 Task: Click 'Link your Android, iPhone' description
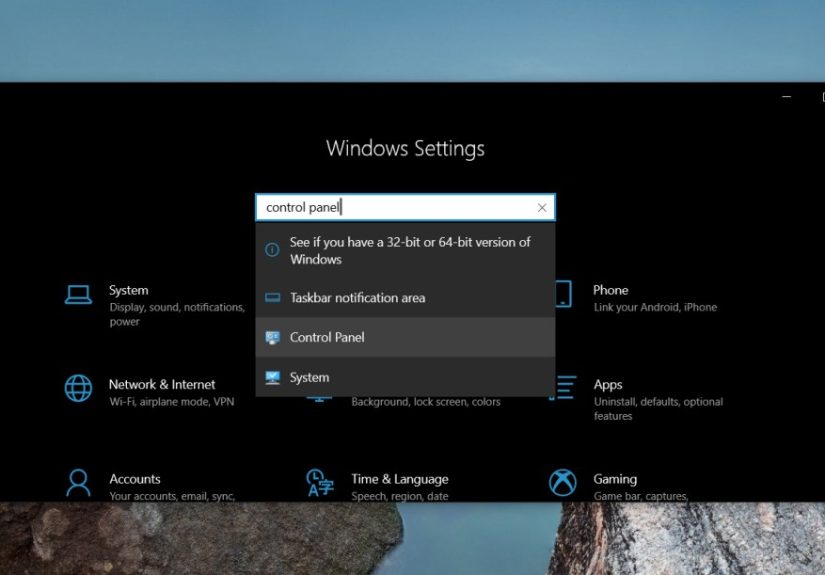point(655,307)
